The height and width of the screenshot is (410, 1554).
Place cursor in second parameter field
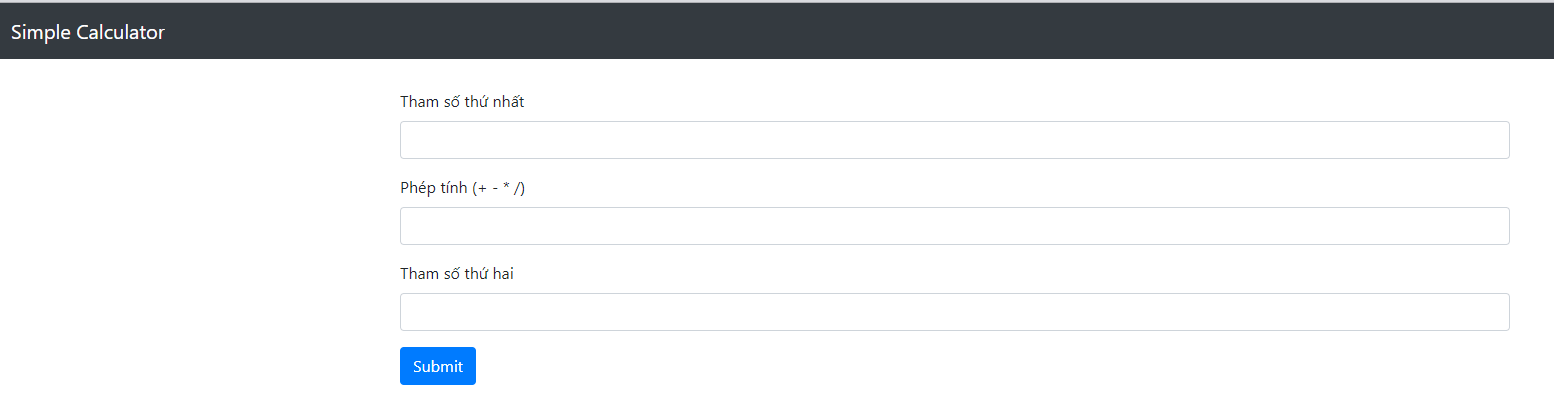pyautogui.click(x=954, y=312)
